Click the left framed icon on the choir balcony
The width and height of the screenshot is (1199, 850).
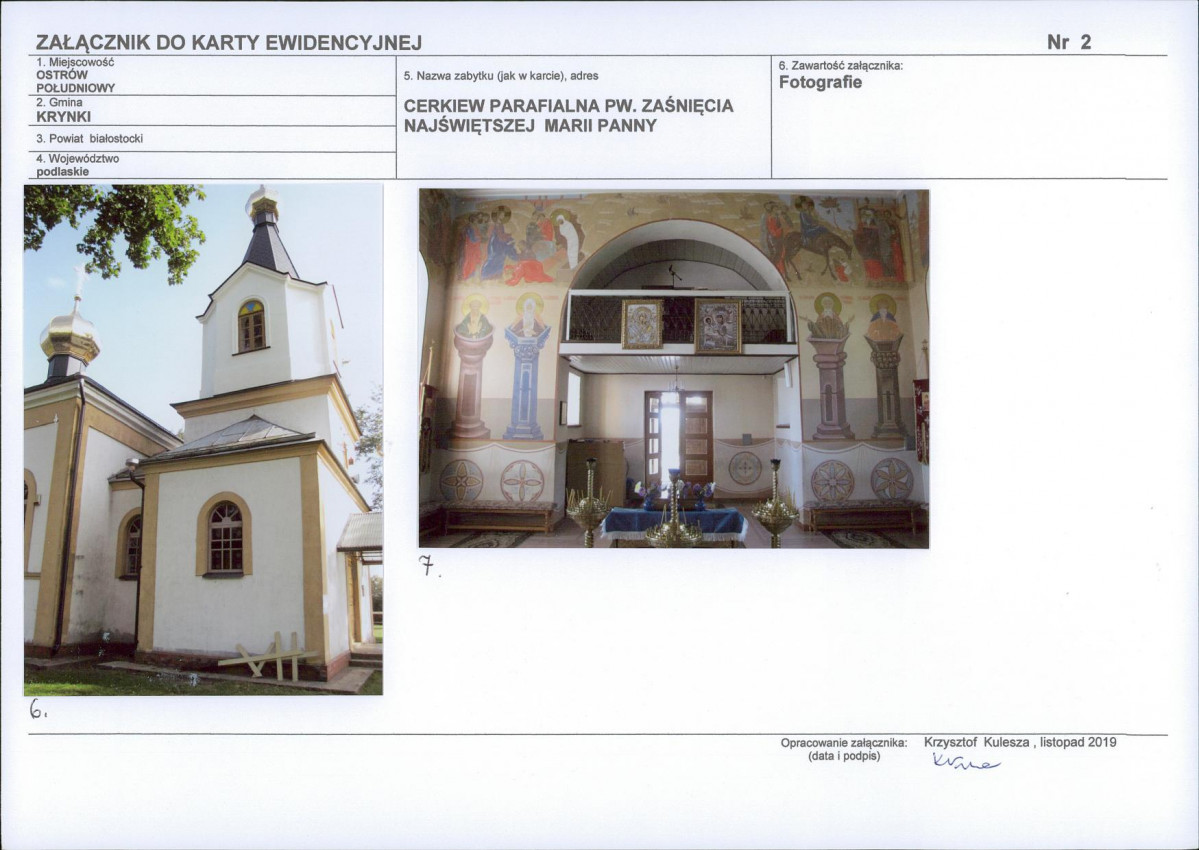642,324
